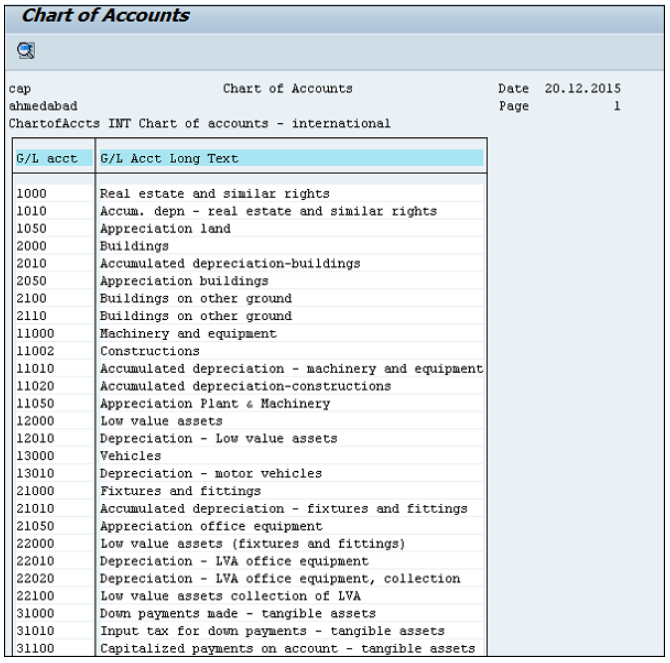
Task: Click Machinery and equipment entry
Action: pos(188,334)
